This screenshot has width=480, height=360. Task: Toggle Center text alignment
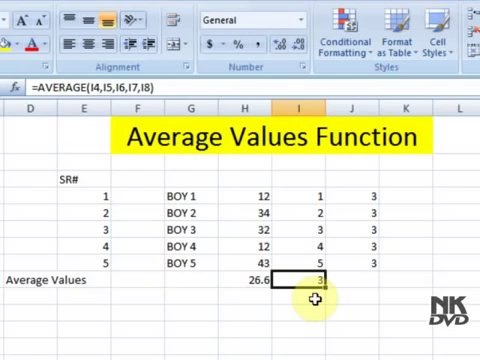coord(89,44)
